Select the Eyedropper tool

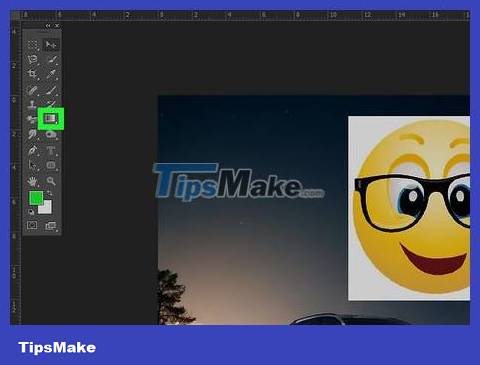tap(51, 74)
